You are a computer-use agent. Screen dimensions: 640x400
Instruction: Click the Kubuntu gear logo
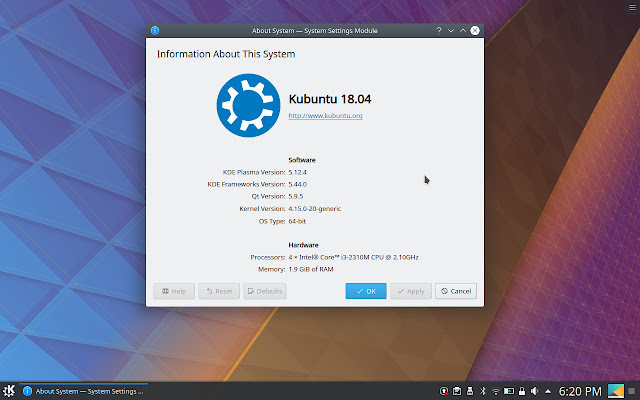tap(248, 105)
